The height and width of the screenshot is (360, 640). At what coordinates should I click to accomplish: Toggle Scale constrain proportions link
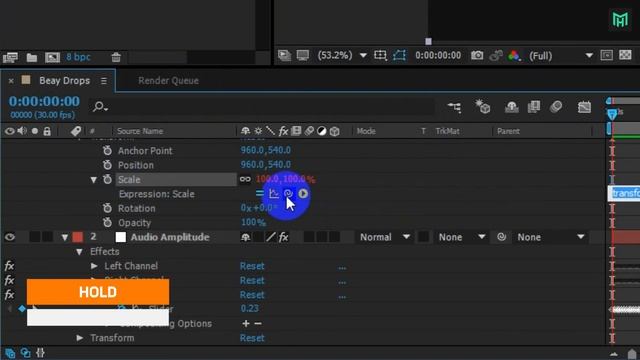245,179
